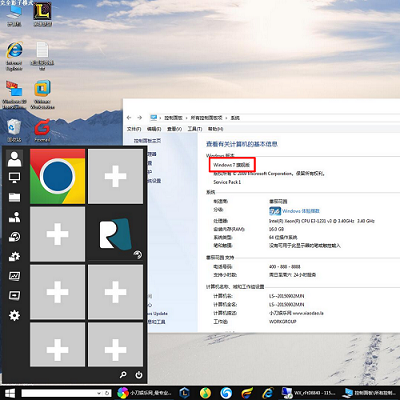Launch the R logo app tile

coord(115,234)
